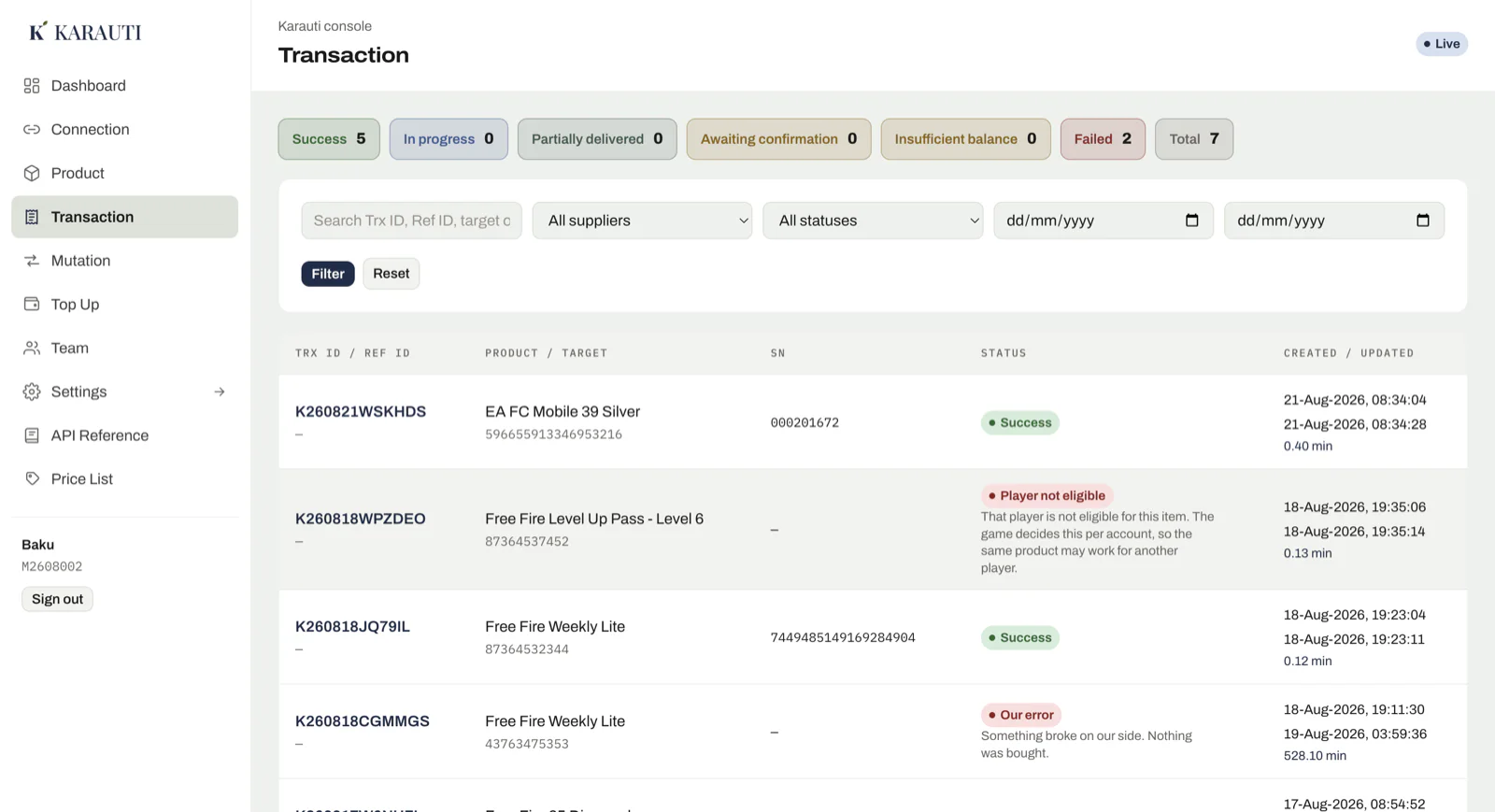Click the first dd/mm/yyyy date field
The height and width of the screenshot is (812, 1495).
point(1103,221)
